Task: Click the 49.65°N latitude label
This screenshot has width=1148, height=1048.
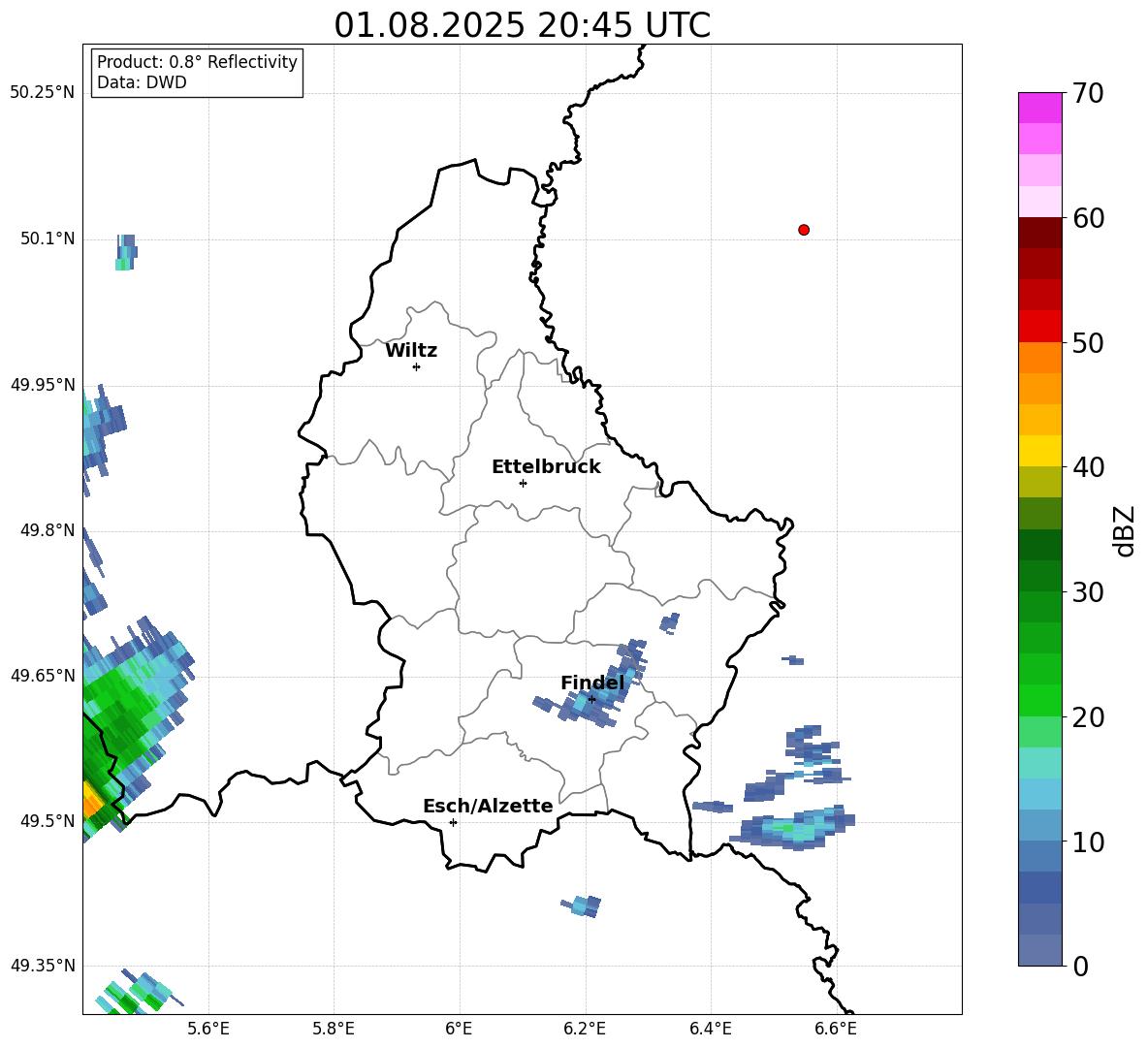Action: coord(42,675)
